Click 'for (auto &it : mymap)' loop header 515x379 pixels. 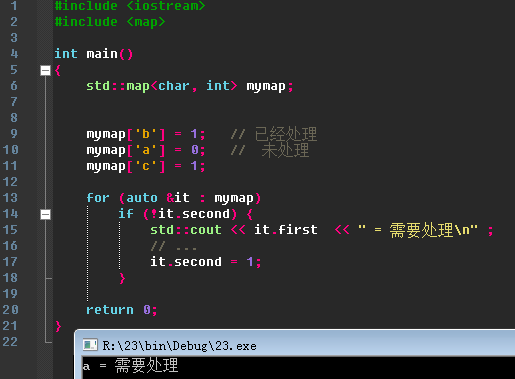tap(173, 198)
